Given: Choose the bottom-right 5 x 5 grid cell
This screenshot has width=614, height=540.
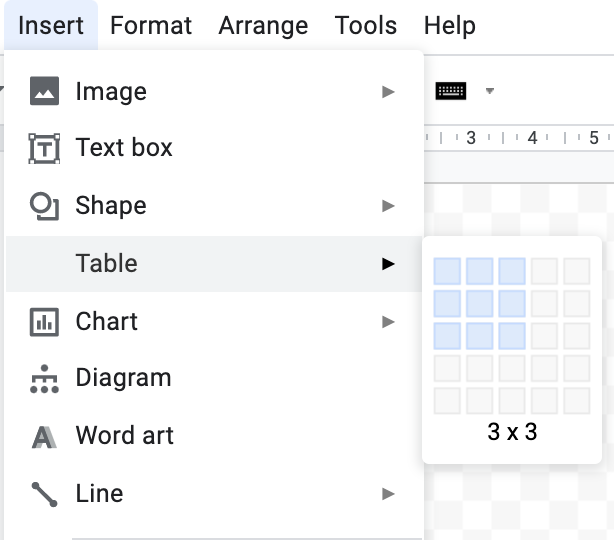Looking at the screenshot, I should (577, 401).
